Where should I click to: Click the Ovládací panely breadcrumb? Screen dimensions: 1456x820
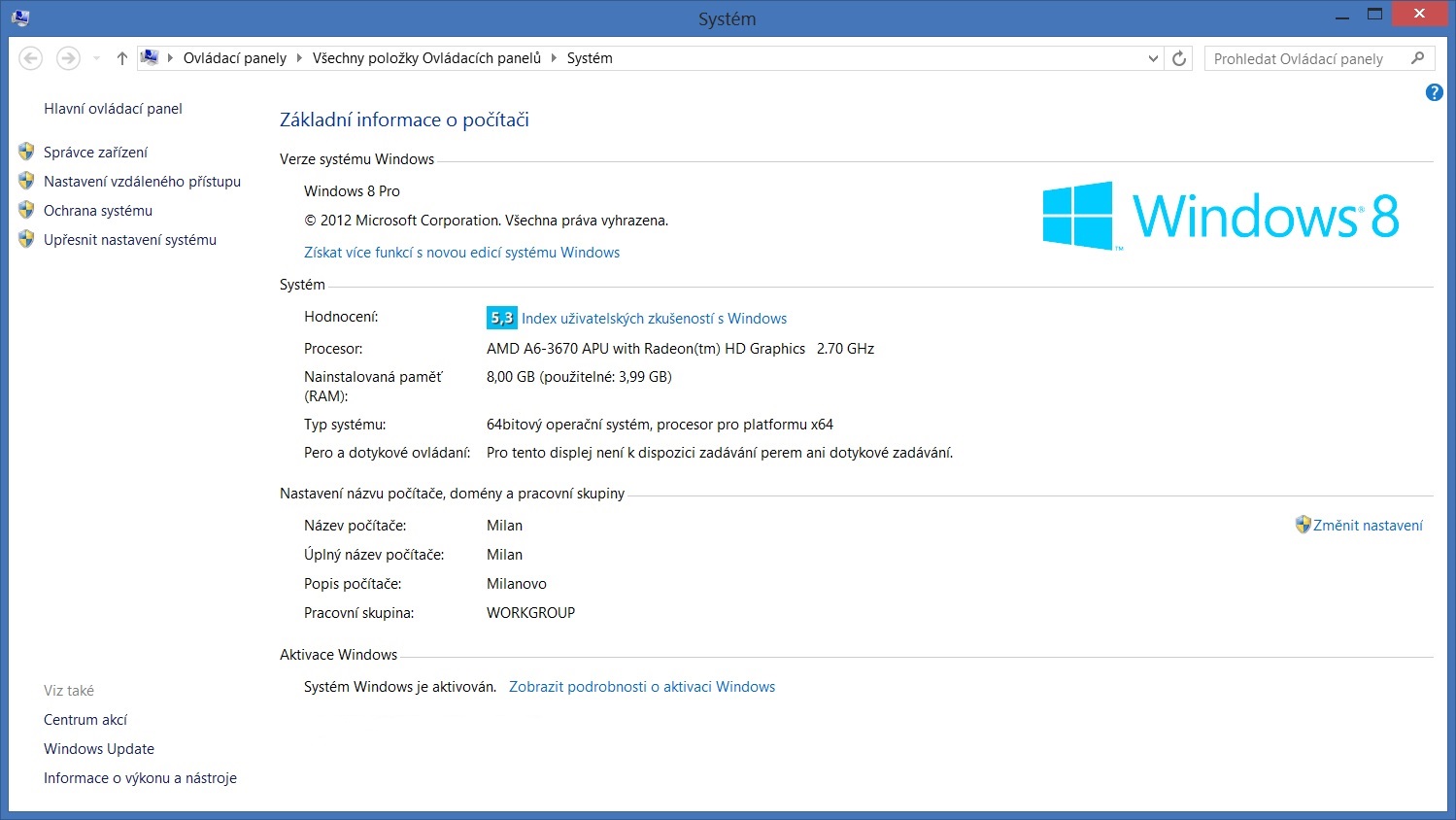tap(235, 58)
